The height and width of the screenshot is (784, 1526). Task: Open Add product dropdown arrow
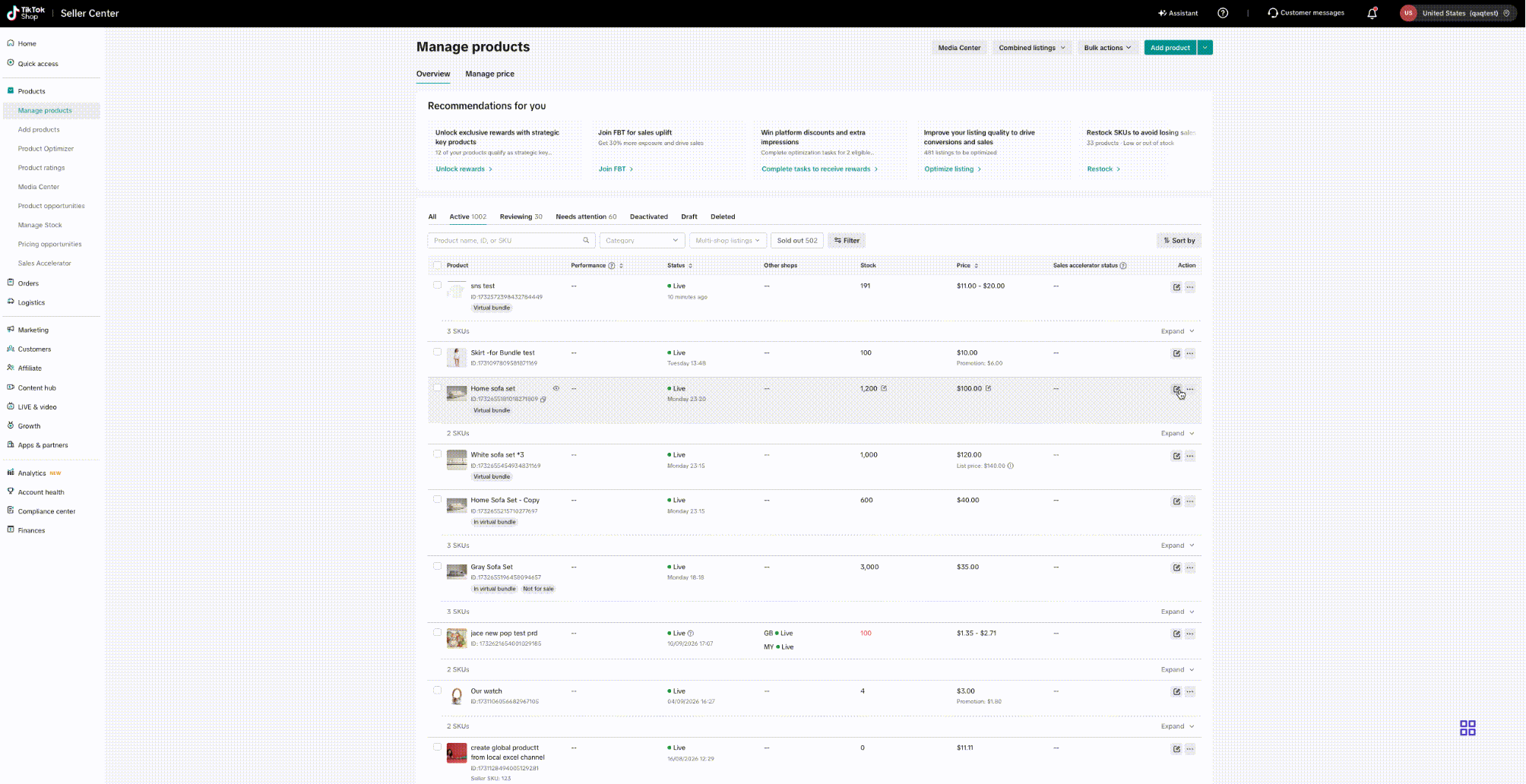(1205, 48)
